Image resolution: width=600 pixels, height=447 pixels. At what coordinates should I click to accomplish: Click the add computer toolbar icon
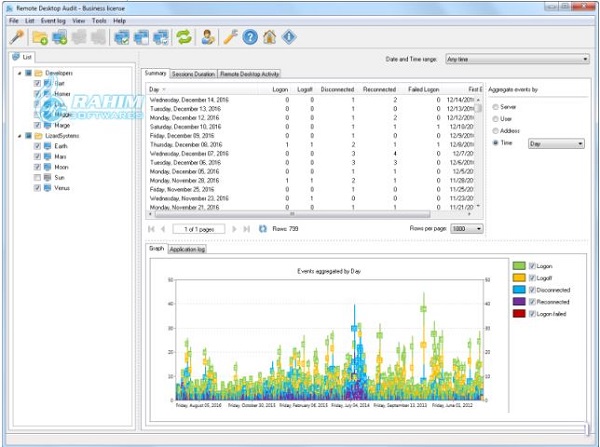click(x=60, y=38)
